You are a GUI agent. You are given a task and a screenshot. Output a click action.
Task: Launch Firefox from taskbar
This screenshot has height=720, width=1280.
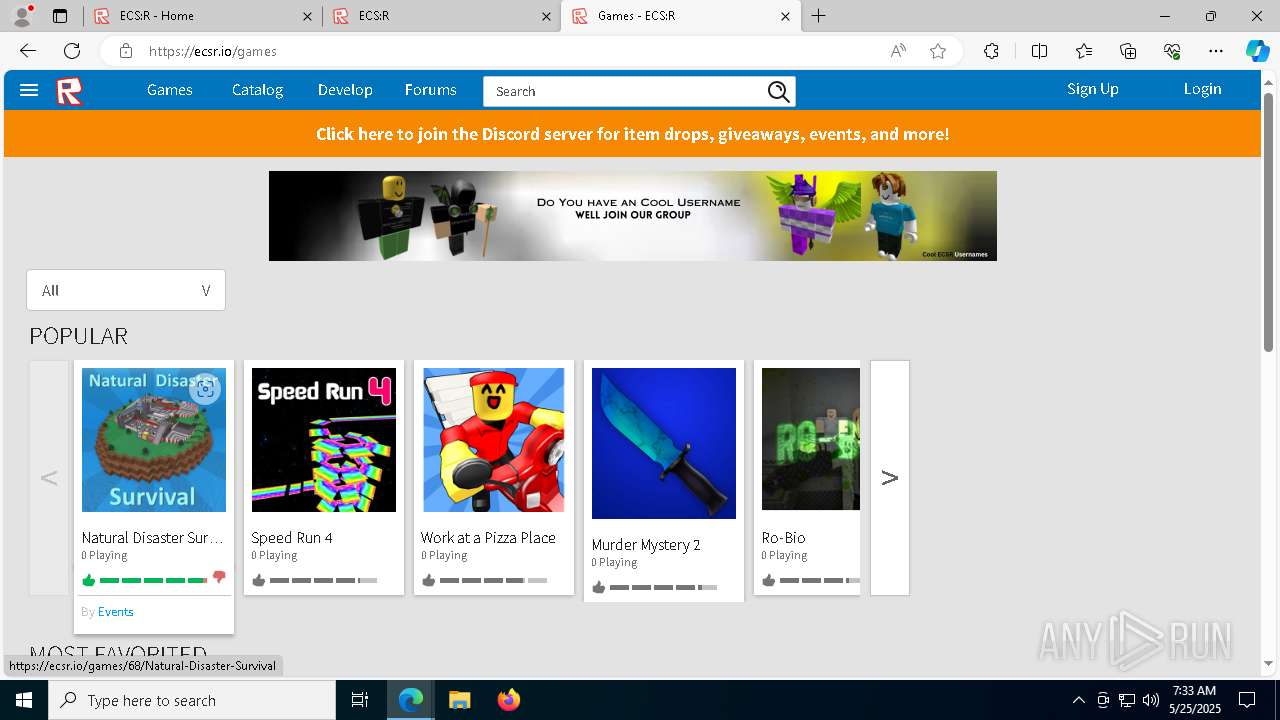point(509,700)
